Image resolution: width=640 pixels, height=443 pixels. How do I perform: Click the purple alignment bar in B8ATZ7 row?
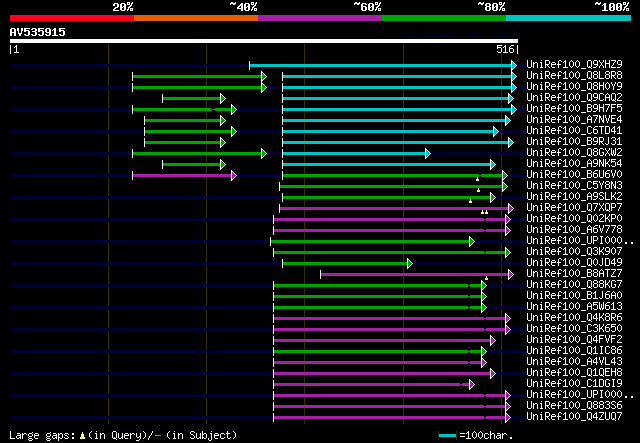pyautogui.click(x=415, y=275)
